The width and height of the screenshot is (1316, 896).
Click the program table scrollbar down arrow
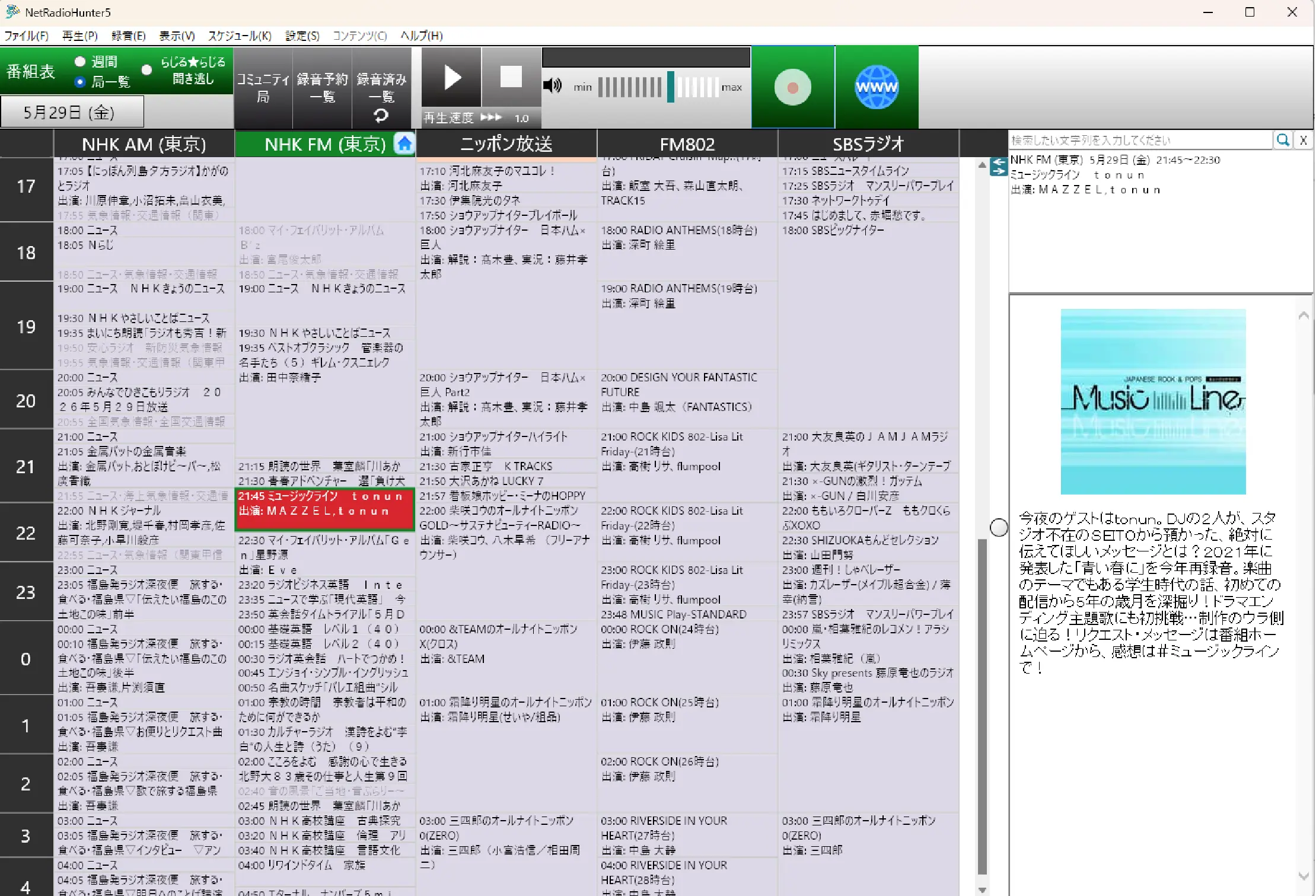tap(982, 889)
